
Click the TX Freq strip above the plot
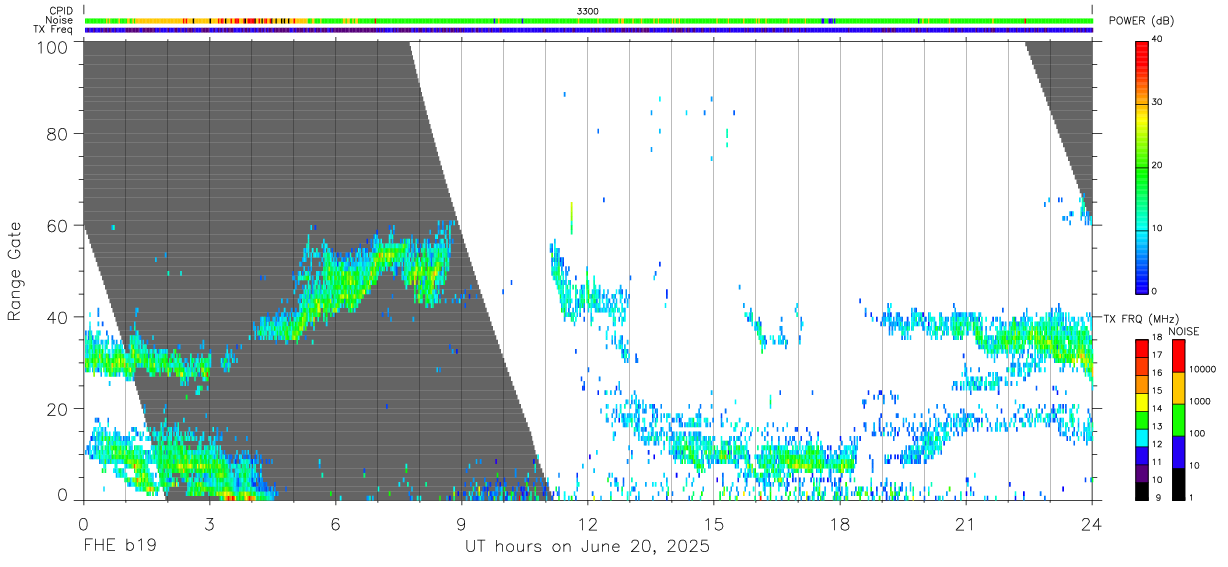[588, 30]
